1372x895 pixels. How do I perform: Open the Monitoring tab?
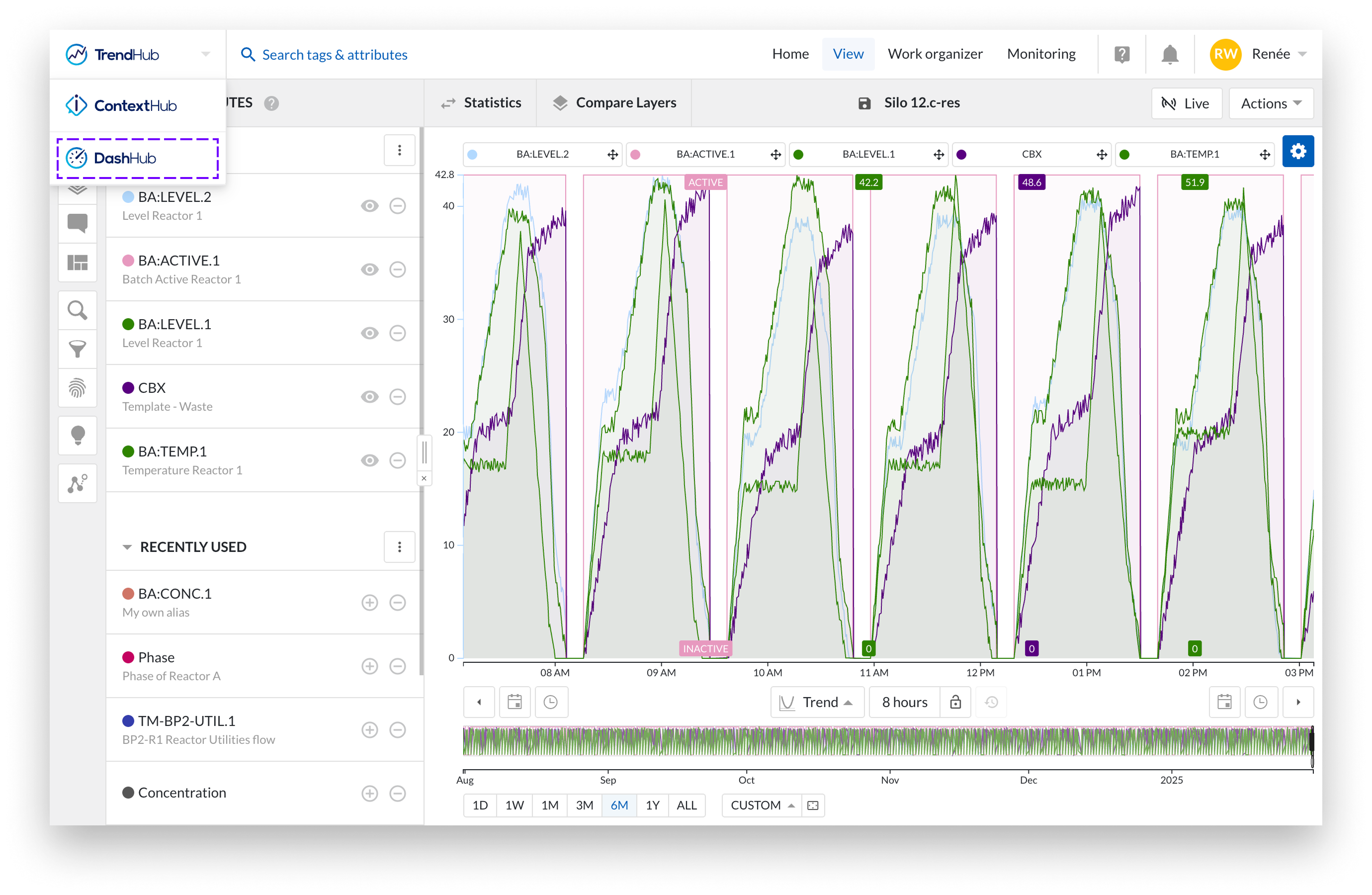coord(1040,54)
